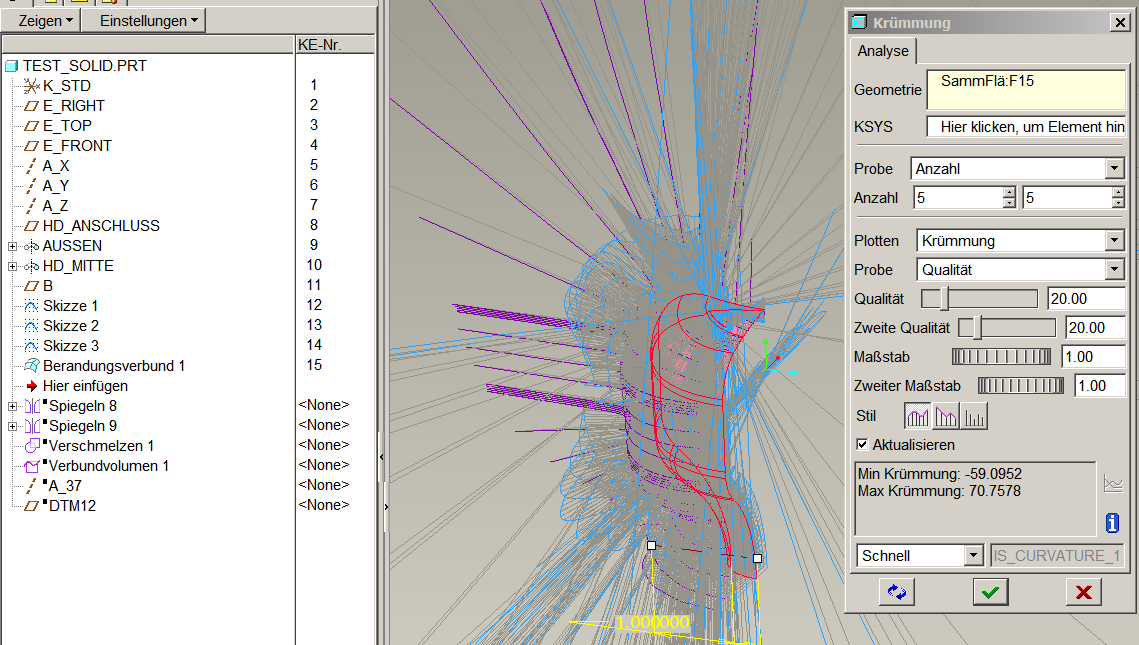Switch to the Analyse tab

click(883, 51)
